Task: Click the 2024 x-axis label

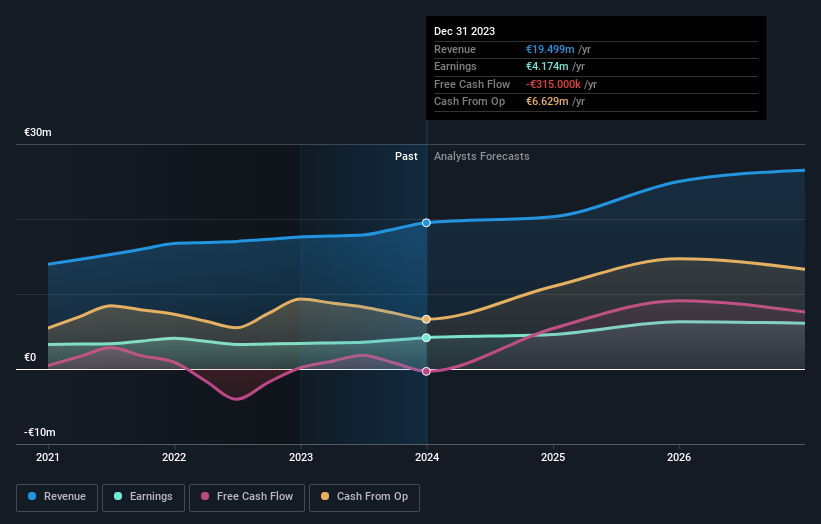Action: pyautogui.click(x=427, y=458)
